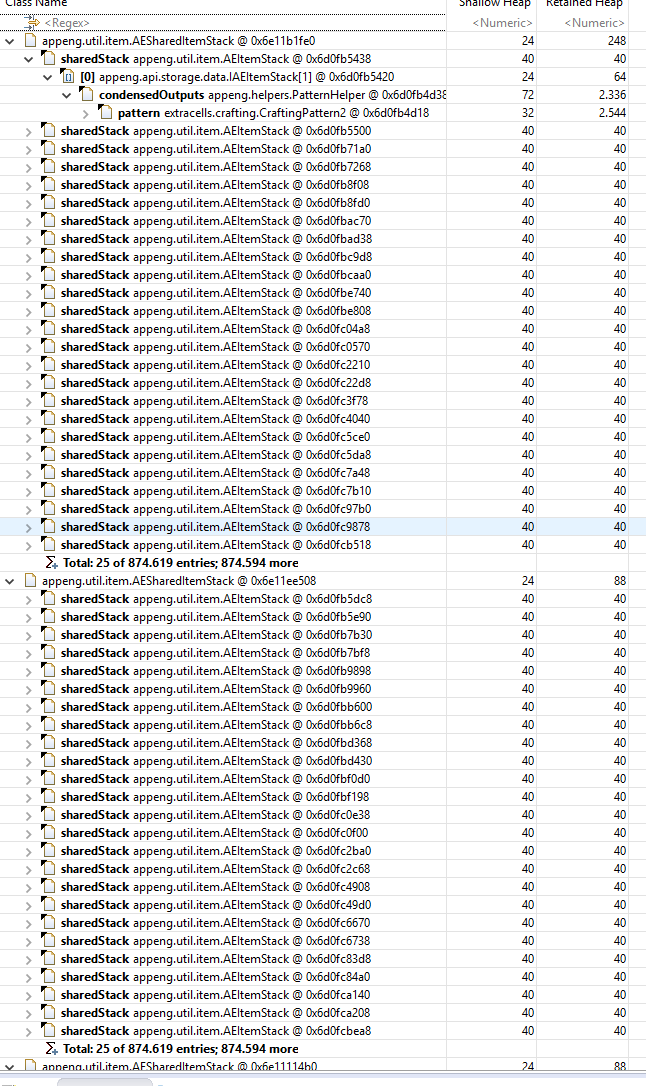646x1086 pixels.
Task: Click icon of sharedStack @ 0x6d0fbe740
Action: (48, 292)
